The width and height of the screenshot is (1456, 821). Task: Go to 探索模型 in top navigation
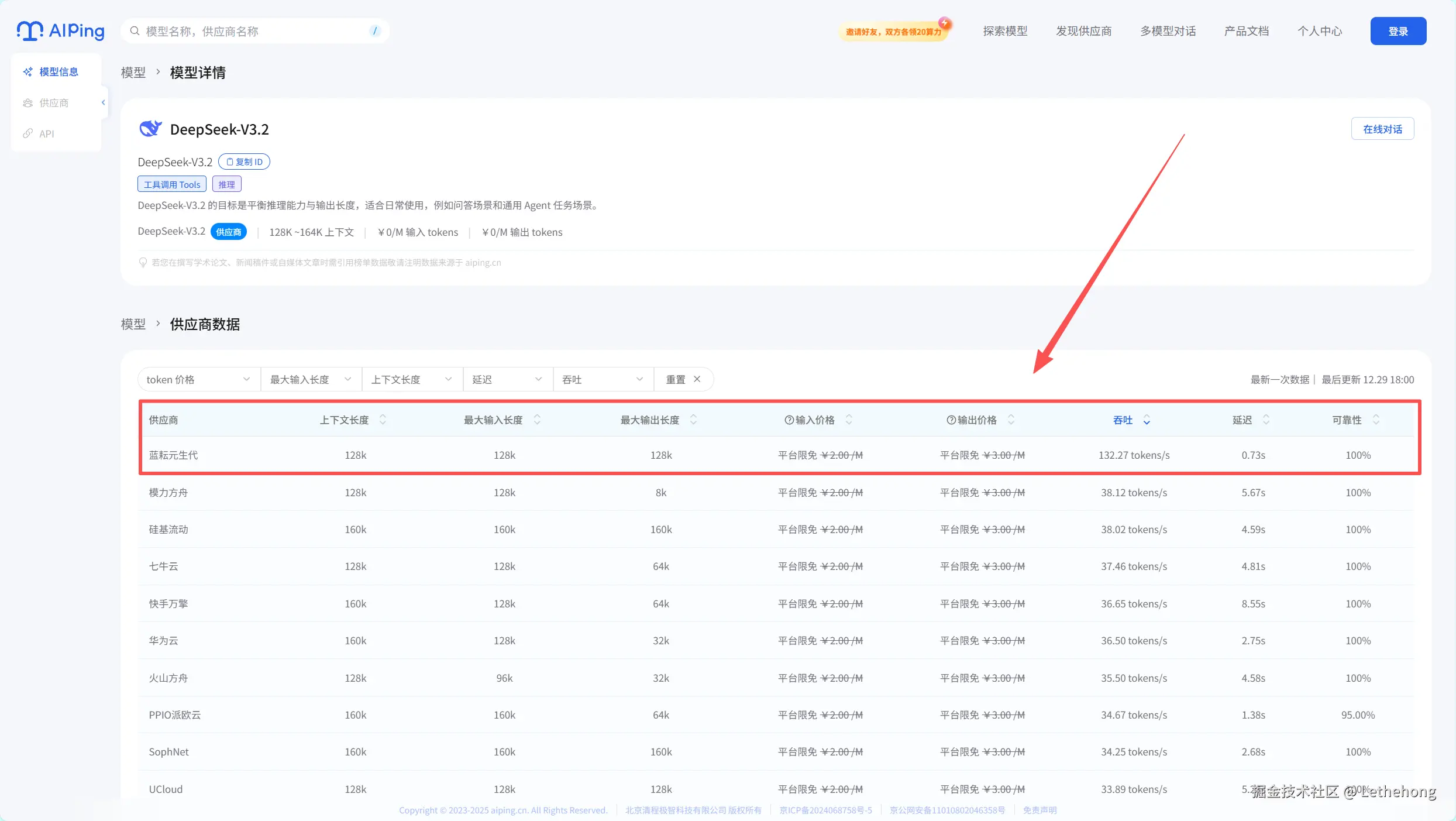click(1004, 31)
